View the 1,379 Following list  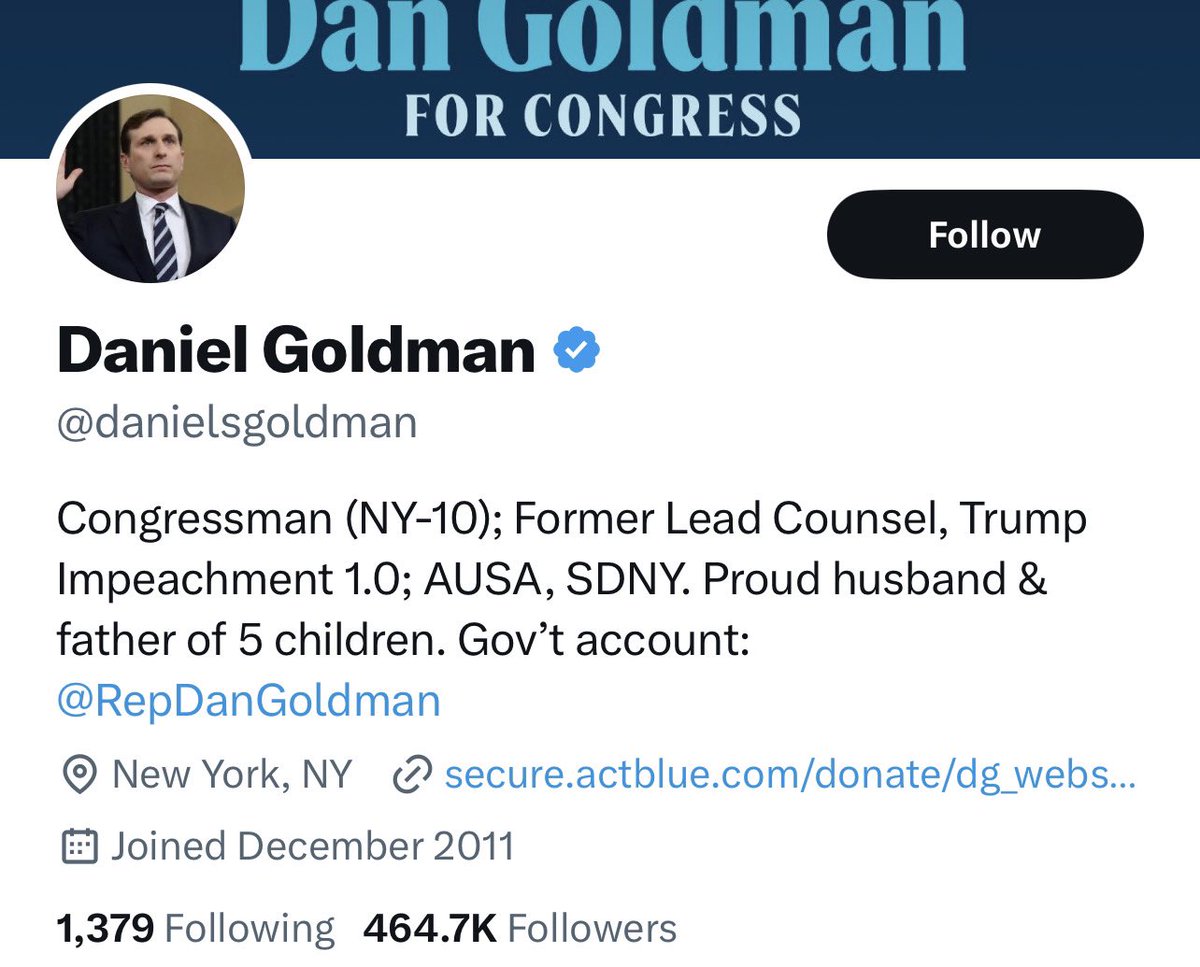click(195, 929)
